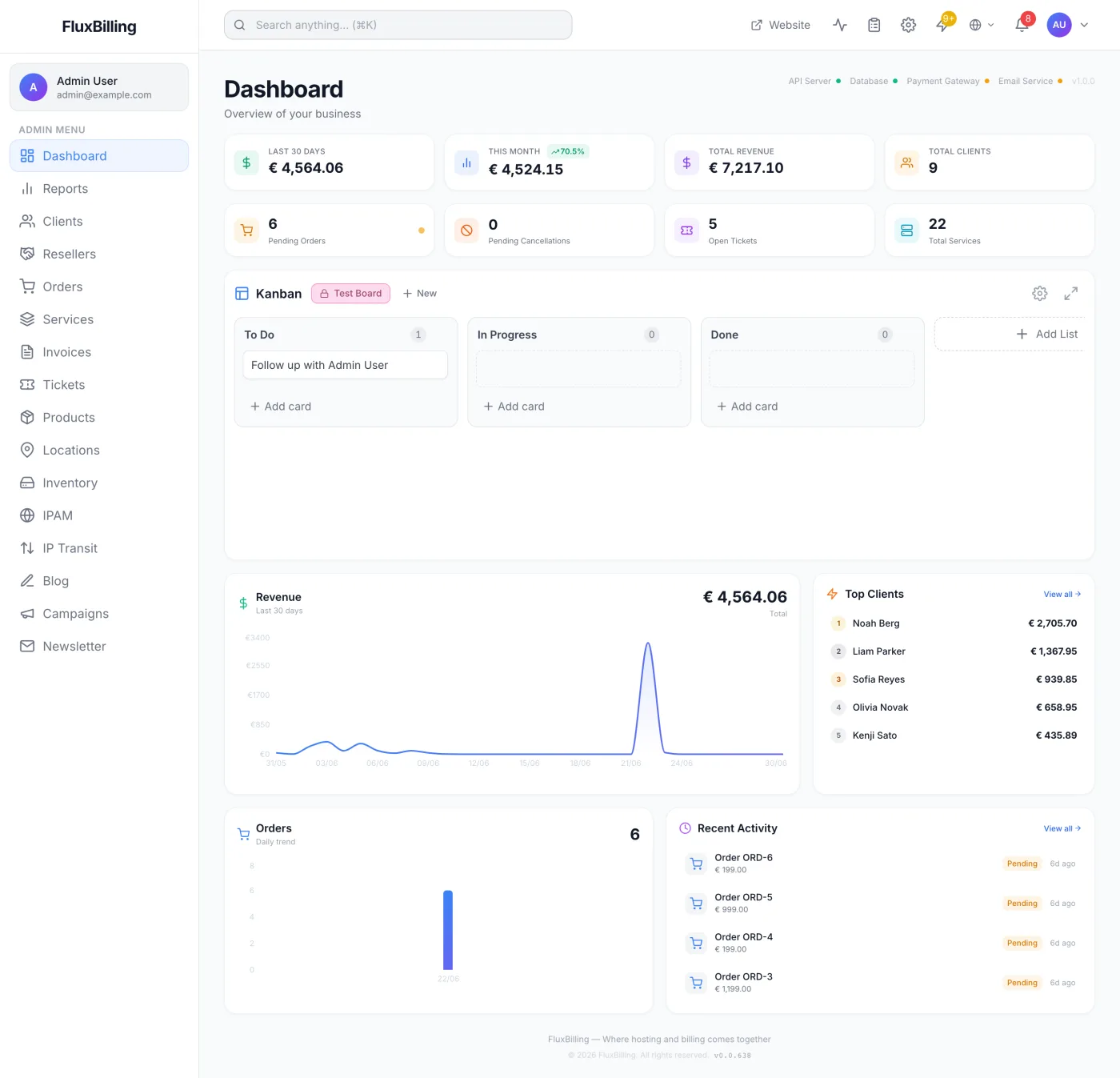Viewport: 1120px width, 1078px height.
Task: Click the Newsletter envelope icon
Action: click(x=27, y=646)
